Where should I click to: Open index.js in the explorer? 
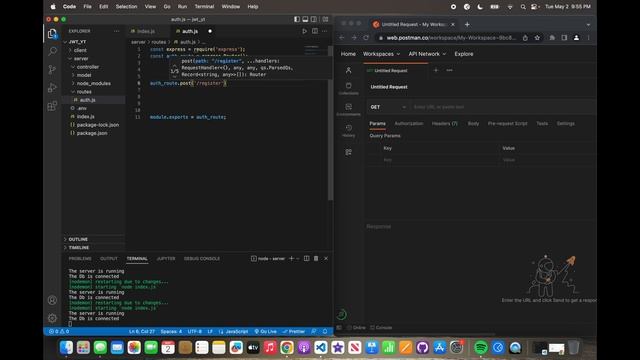pyautogui.click(x=85, y=117)
